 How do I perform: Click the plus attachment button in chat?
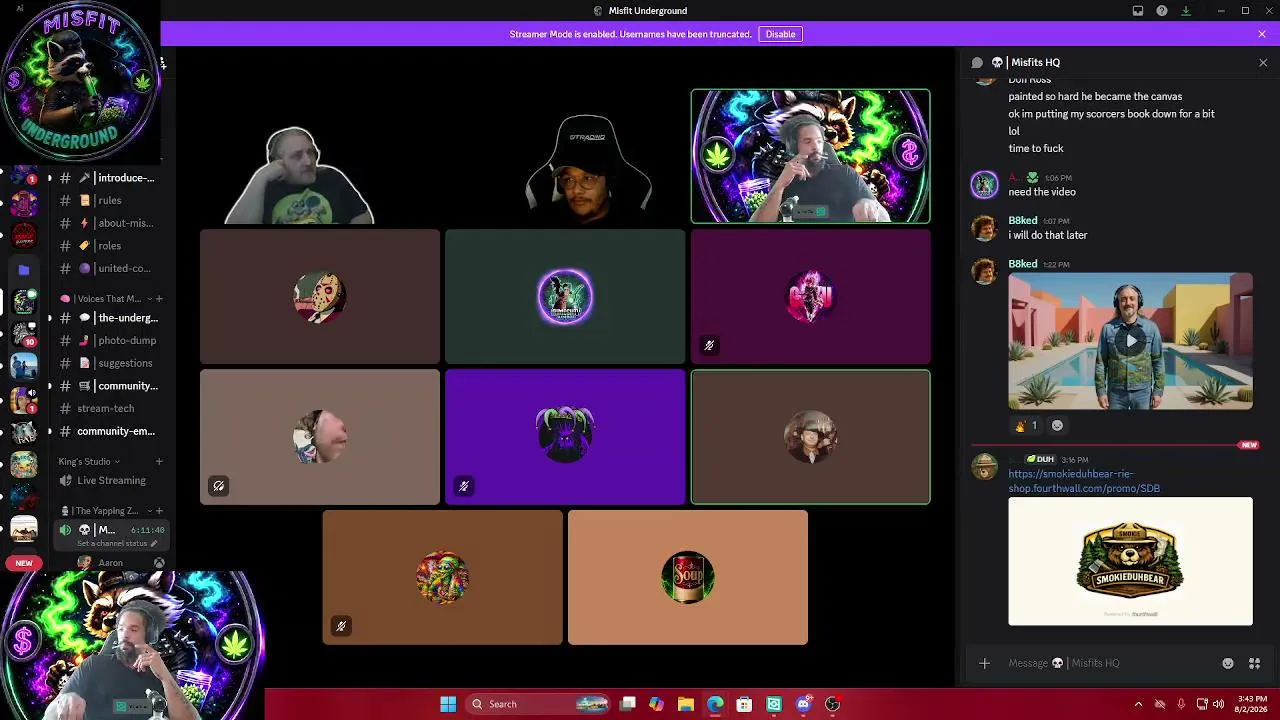point(984,663)
